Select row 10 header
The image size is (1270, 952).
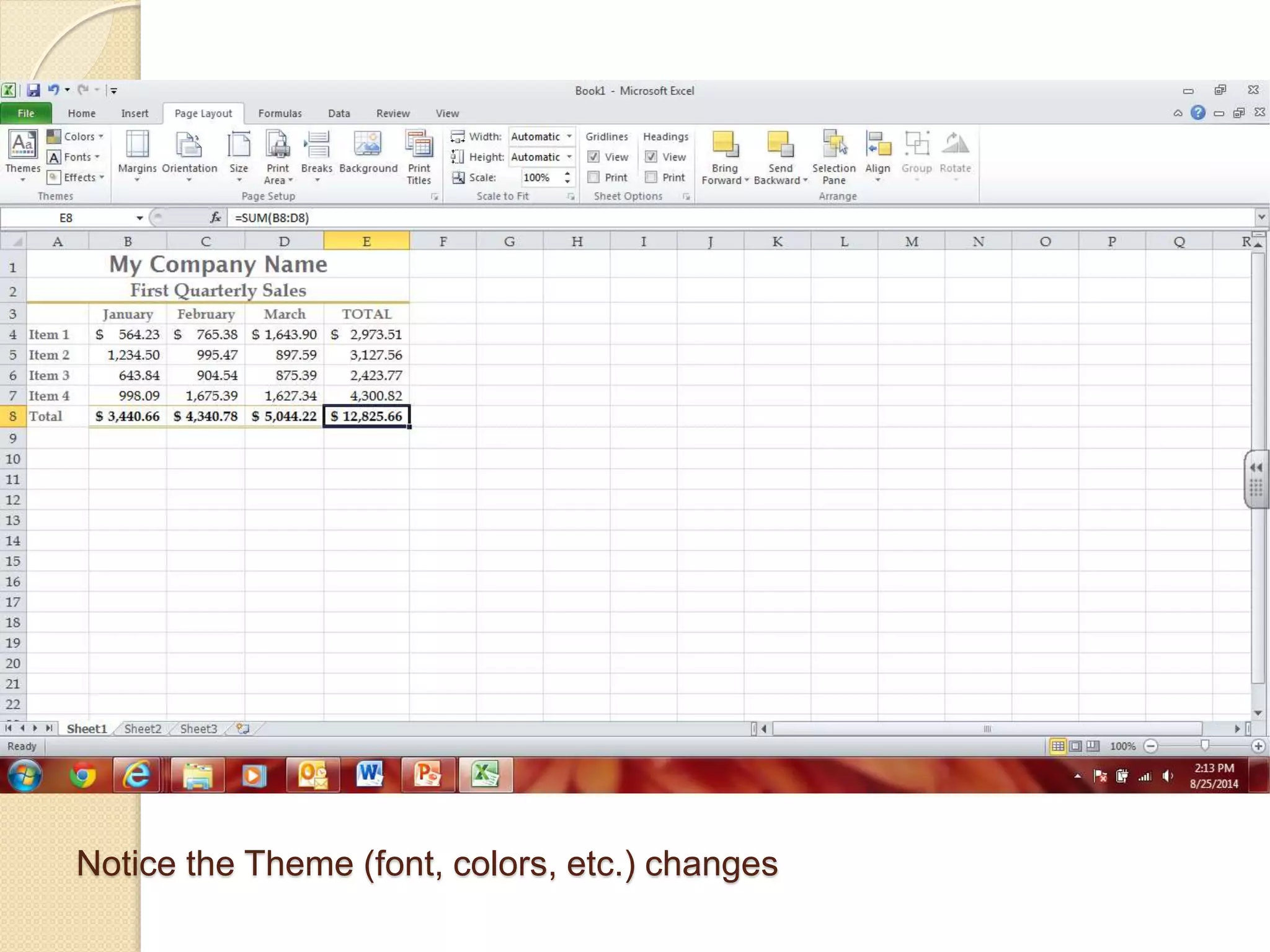[x=13, y=459]
